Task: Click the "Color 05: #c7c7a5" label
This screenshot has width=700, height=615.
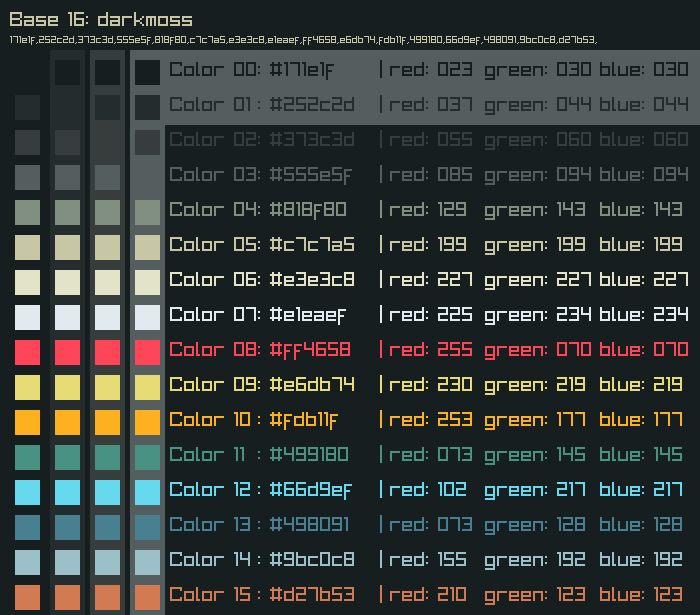Action: tap(262, 245)
